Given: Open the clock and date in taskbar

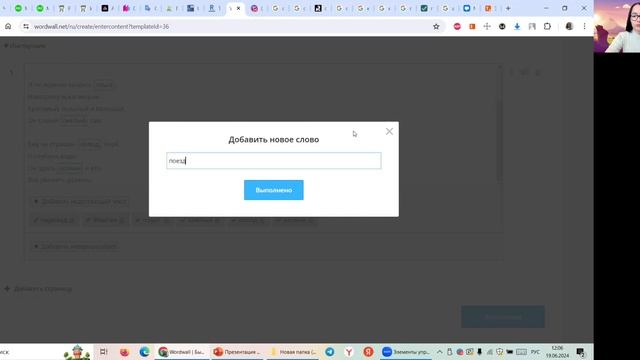Looking at the screenshot, I should click(x=557, y=352).
